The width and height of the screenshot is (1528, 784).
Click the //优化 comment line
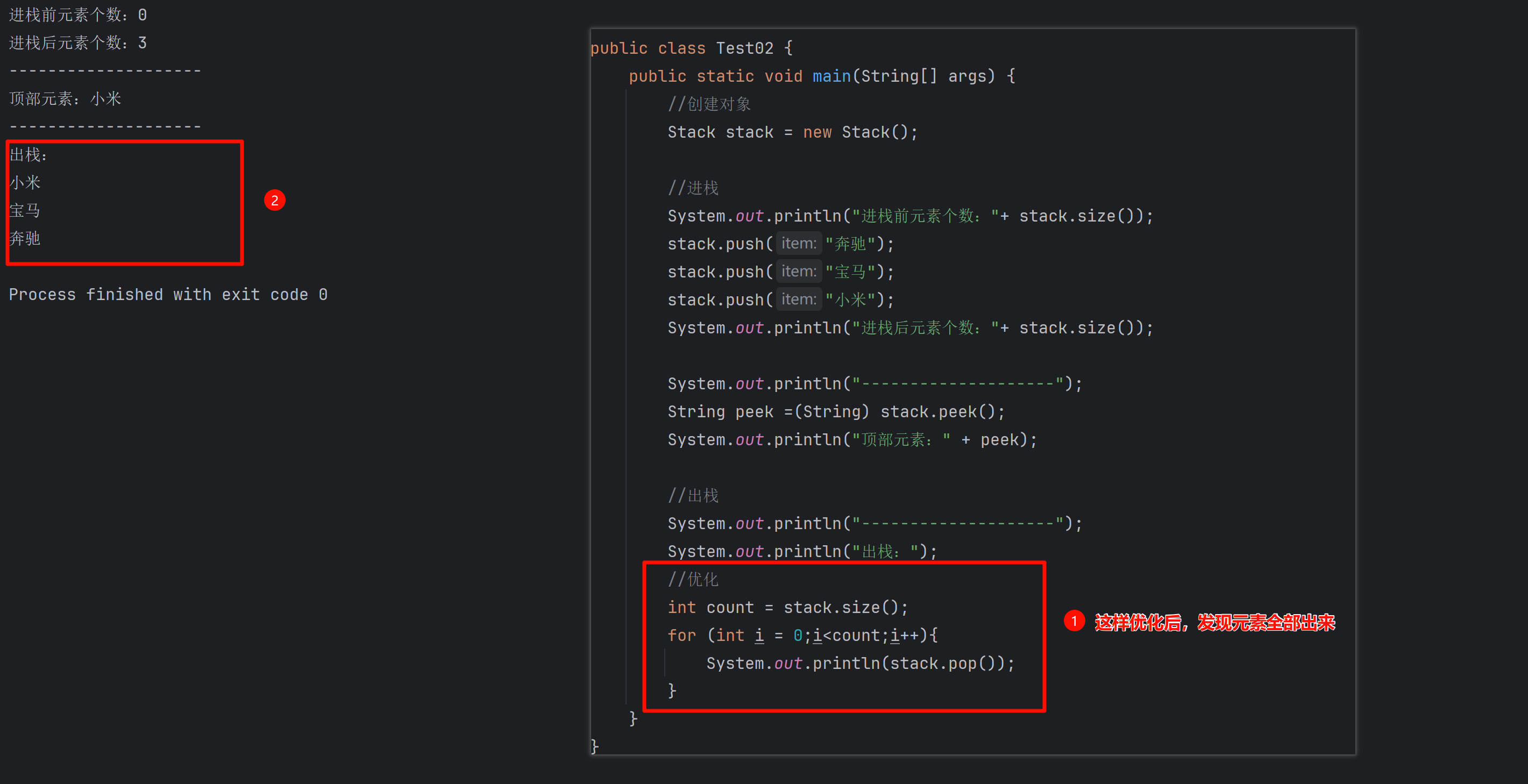click(x=693, y=580)
